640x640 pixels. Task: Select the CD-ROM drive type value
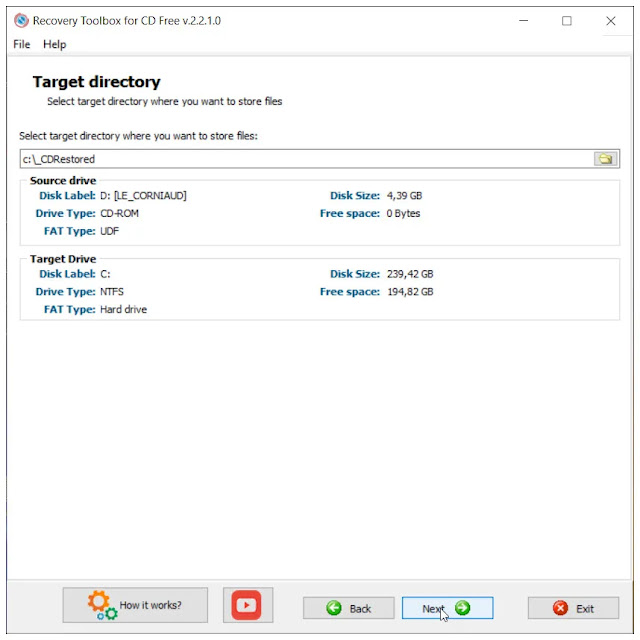click(x=119, y=213)
